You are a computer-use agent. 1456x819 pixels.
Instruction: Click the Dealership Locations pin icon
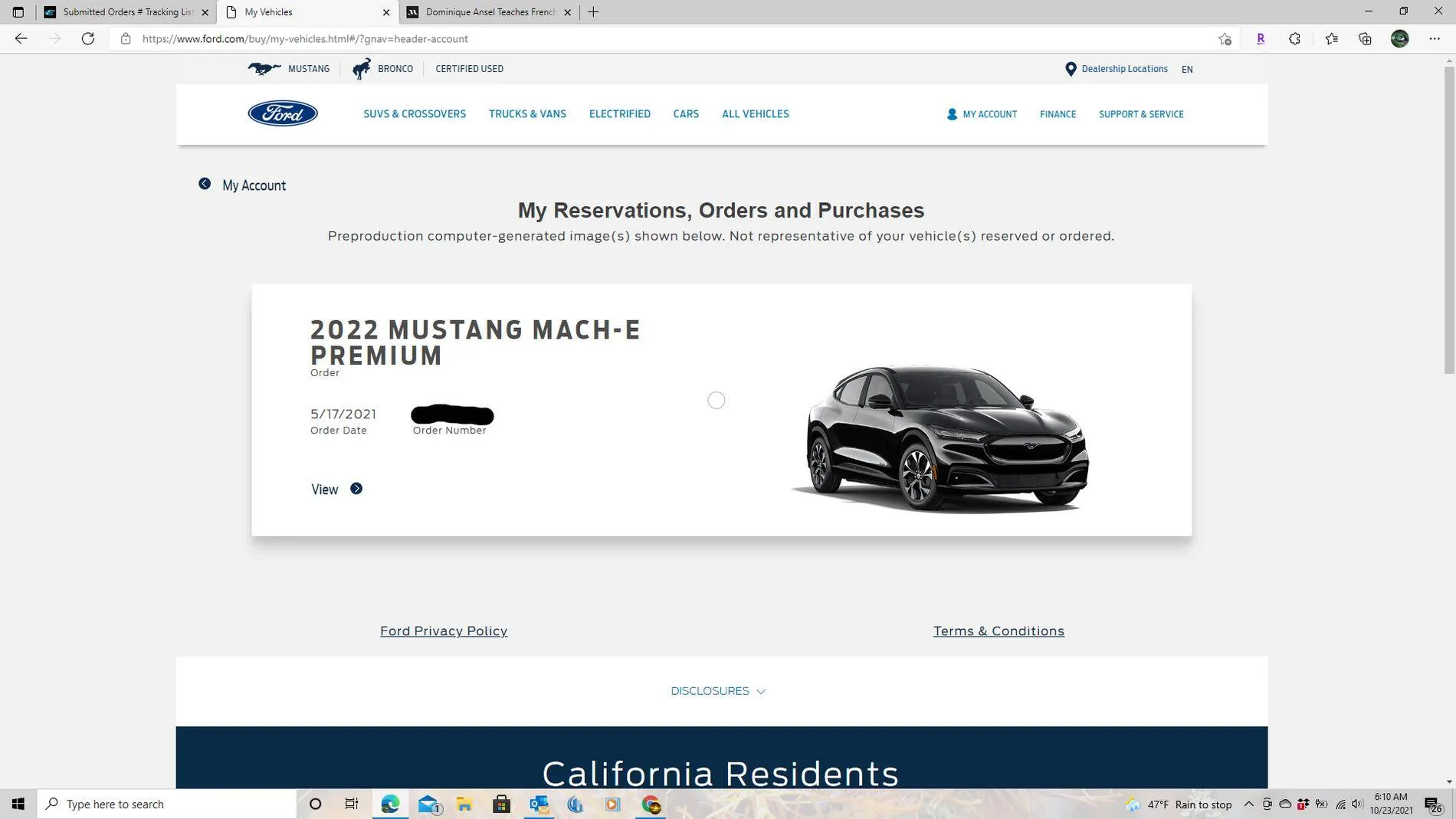1071,69
